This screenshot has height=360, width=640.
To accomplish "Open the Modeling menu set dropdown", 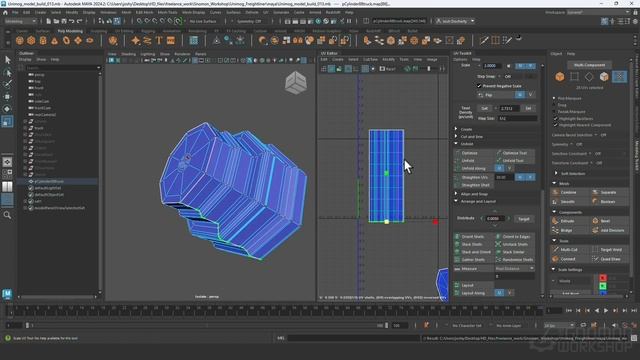I will 20,21.
